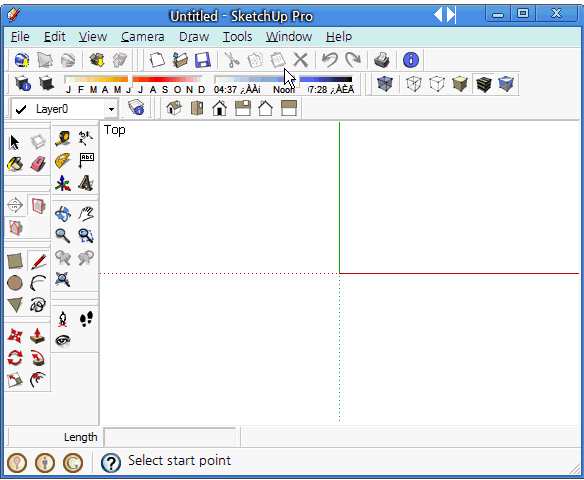Select the Pan hand tool
The image size is (584, 480).
tap(86, 214)
